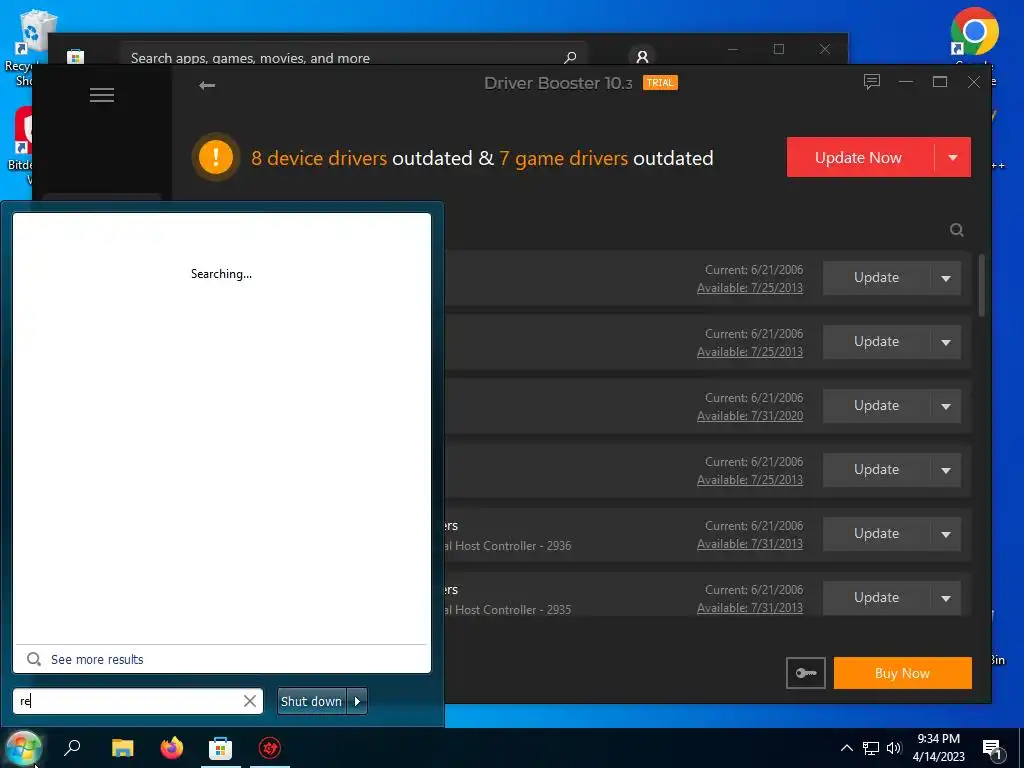Click the 8 device drivers text
This screenshot has height=768, width=1024.
click(x=319, y=158)
